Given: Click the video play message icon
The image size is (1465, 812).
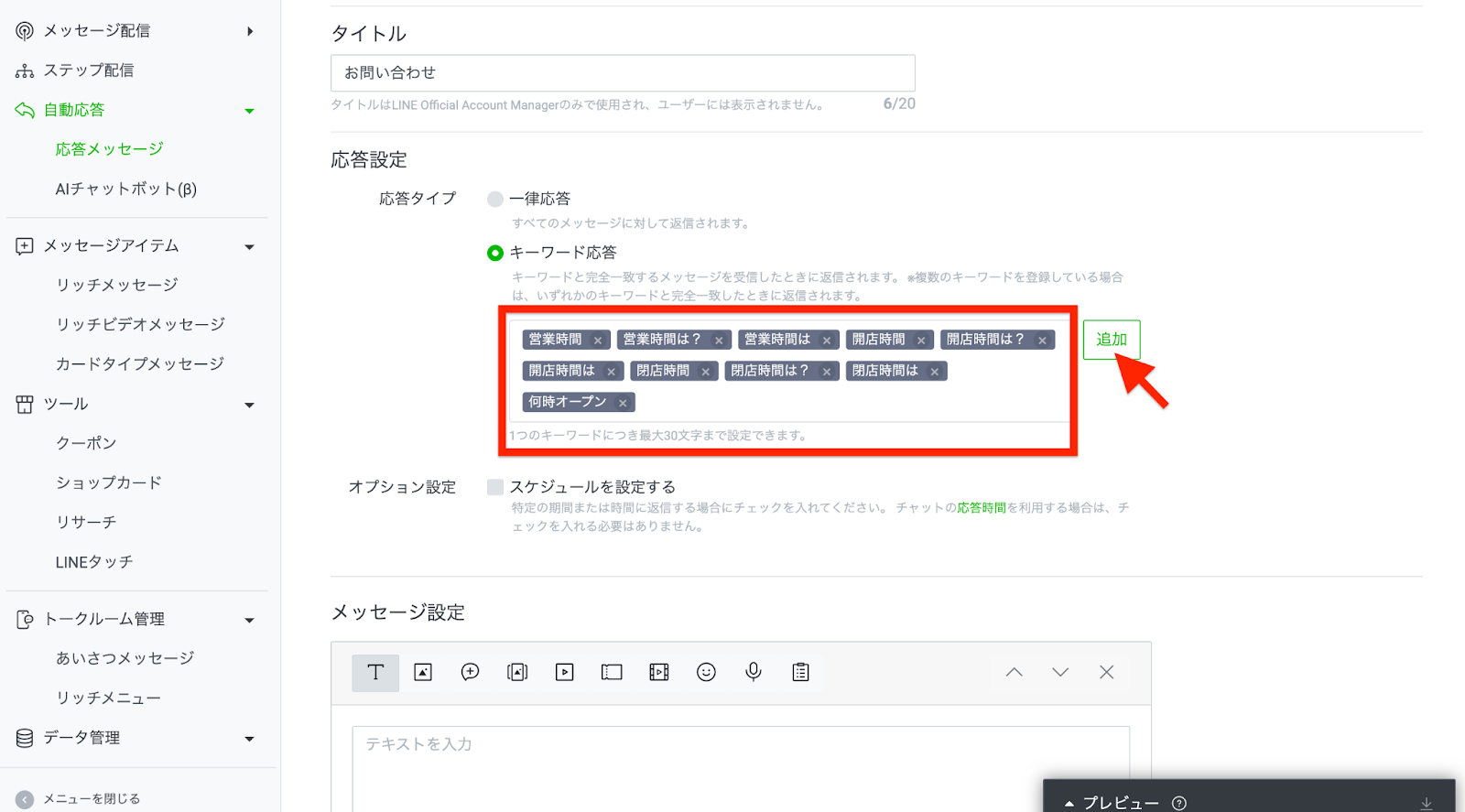Looking at the screenshot, I should pyautogui.click(x=564, y=672).
